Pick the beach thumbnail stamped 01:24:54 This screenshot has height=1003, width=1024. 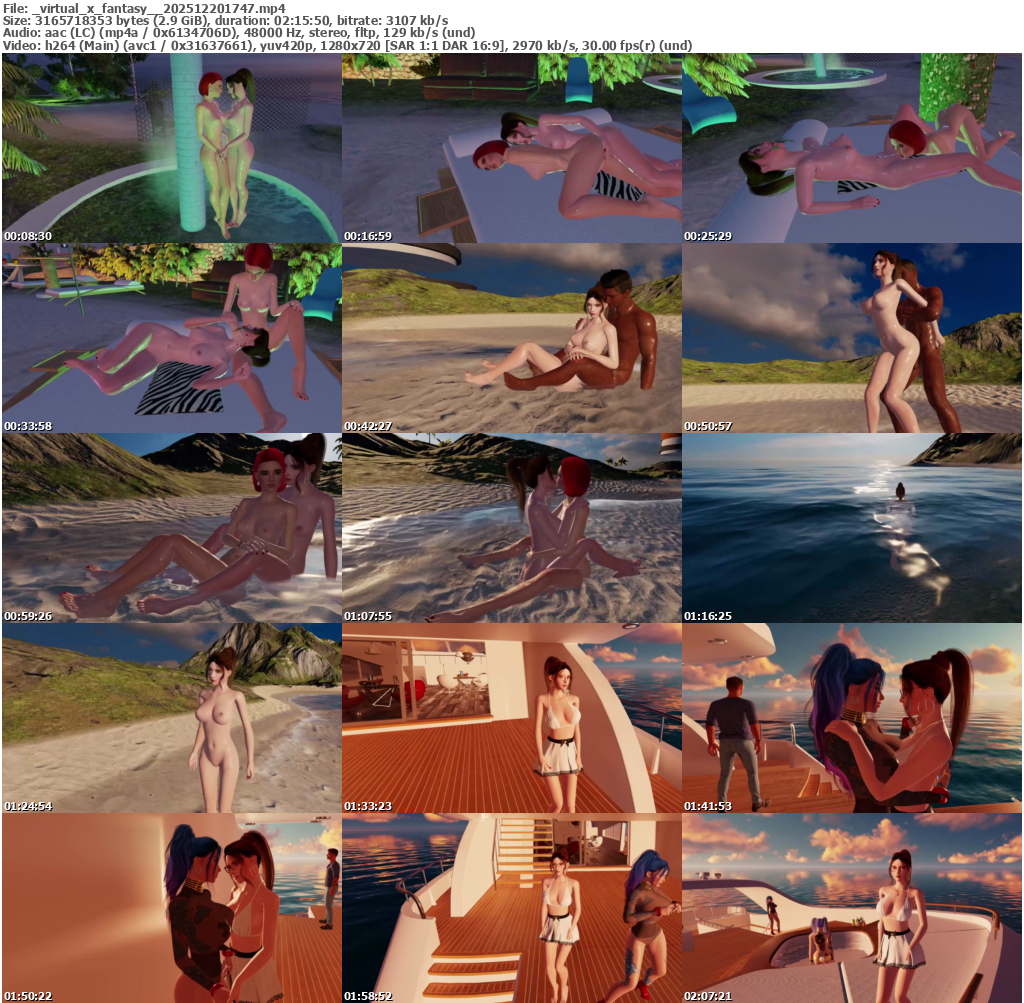click(x=172, y=718)
